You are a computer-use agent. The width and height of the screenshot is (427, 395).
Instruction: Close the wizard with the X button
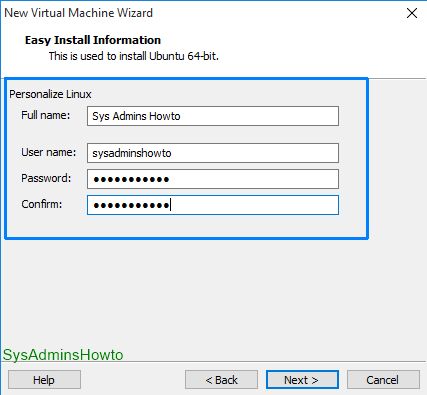pyautogui.click(x=412, y=13)
